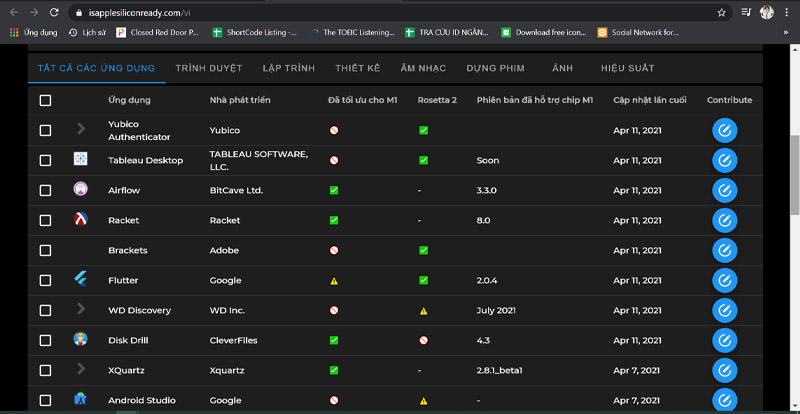Switch to the ÂM NHẠC tab

click(x=423, y=68)
